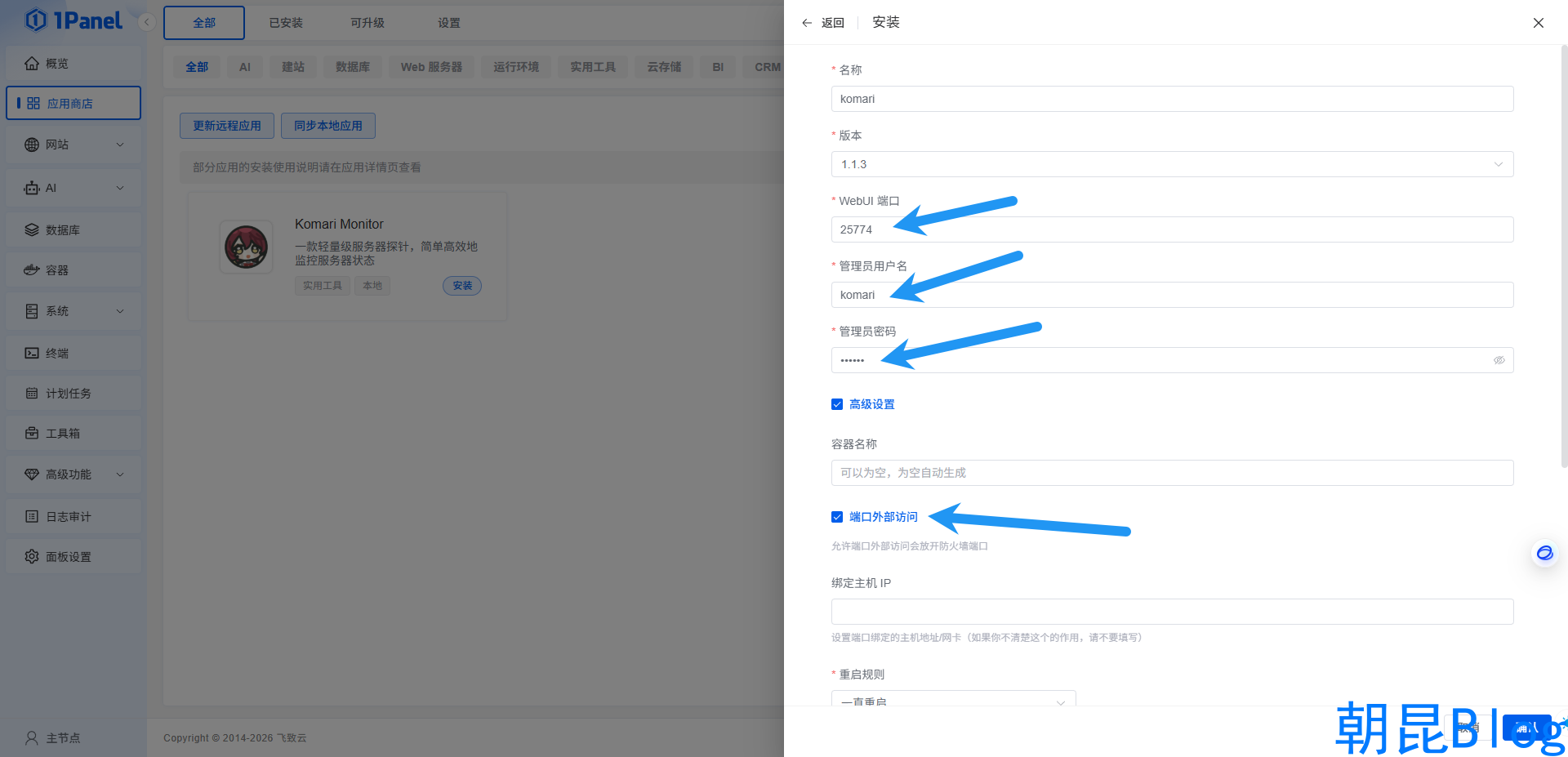1568x757 pixels.
Task: Click the 高级功能 diamond icon
Action: 32,474
